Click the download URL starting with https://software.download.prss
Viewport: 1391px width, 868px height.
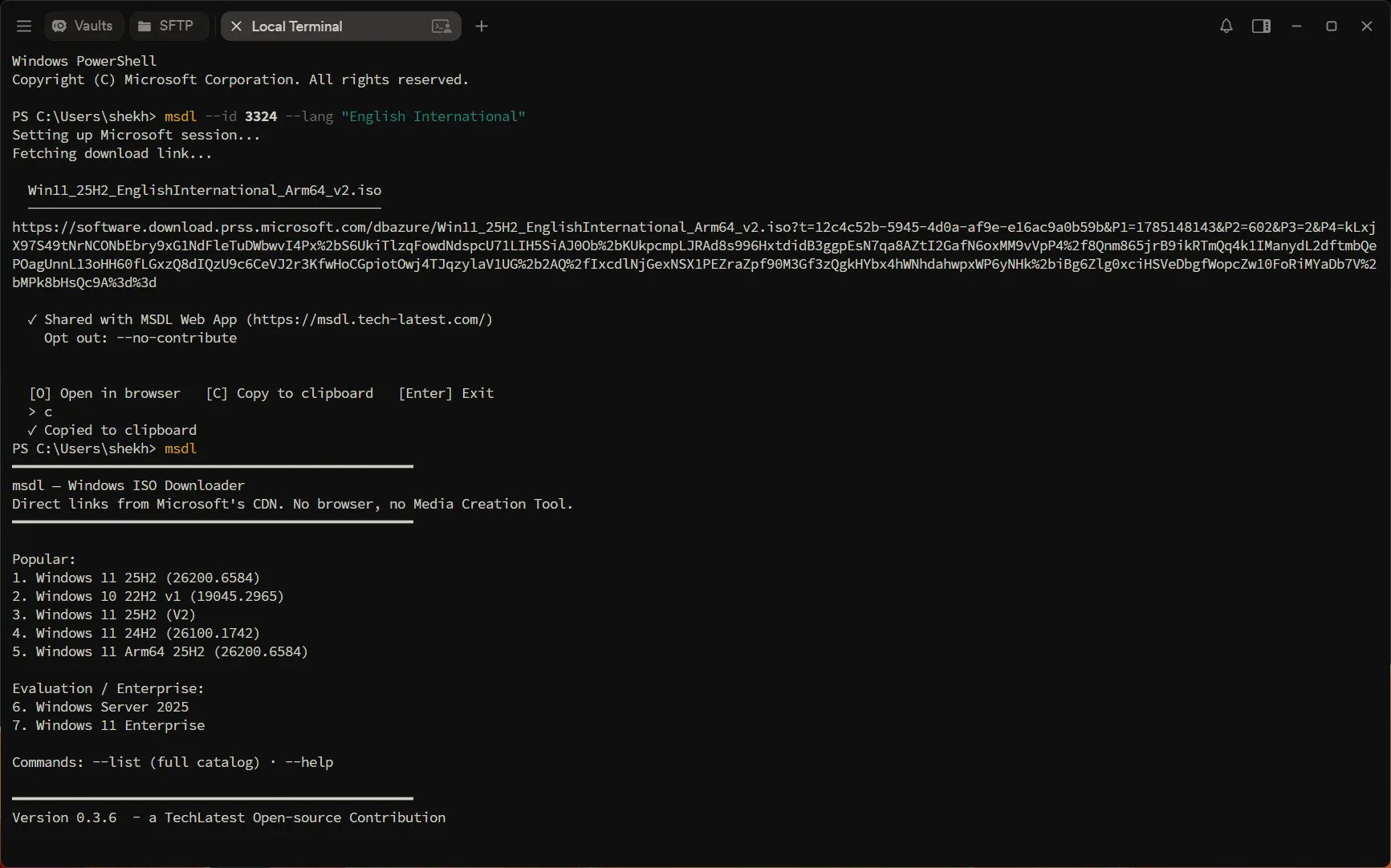[x=694, y=255]
